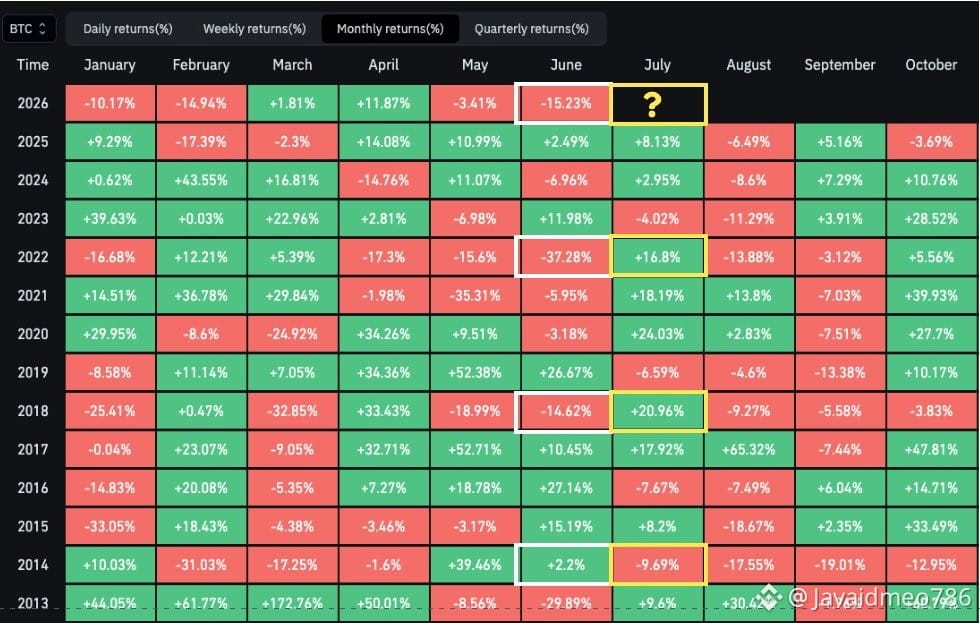The image size is (980, 623).
Task: Click the +52.38% May 2019 cell
Action: click(x=475, y=372)
